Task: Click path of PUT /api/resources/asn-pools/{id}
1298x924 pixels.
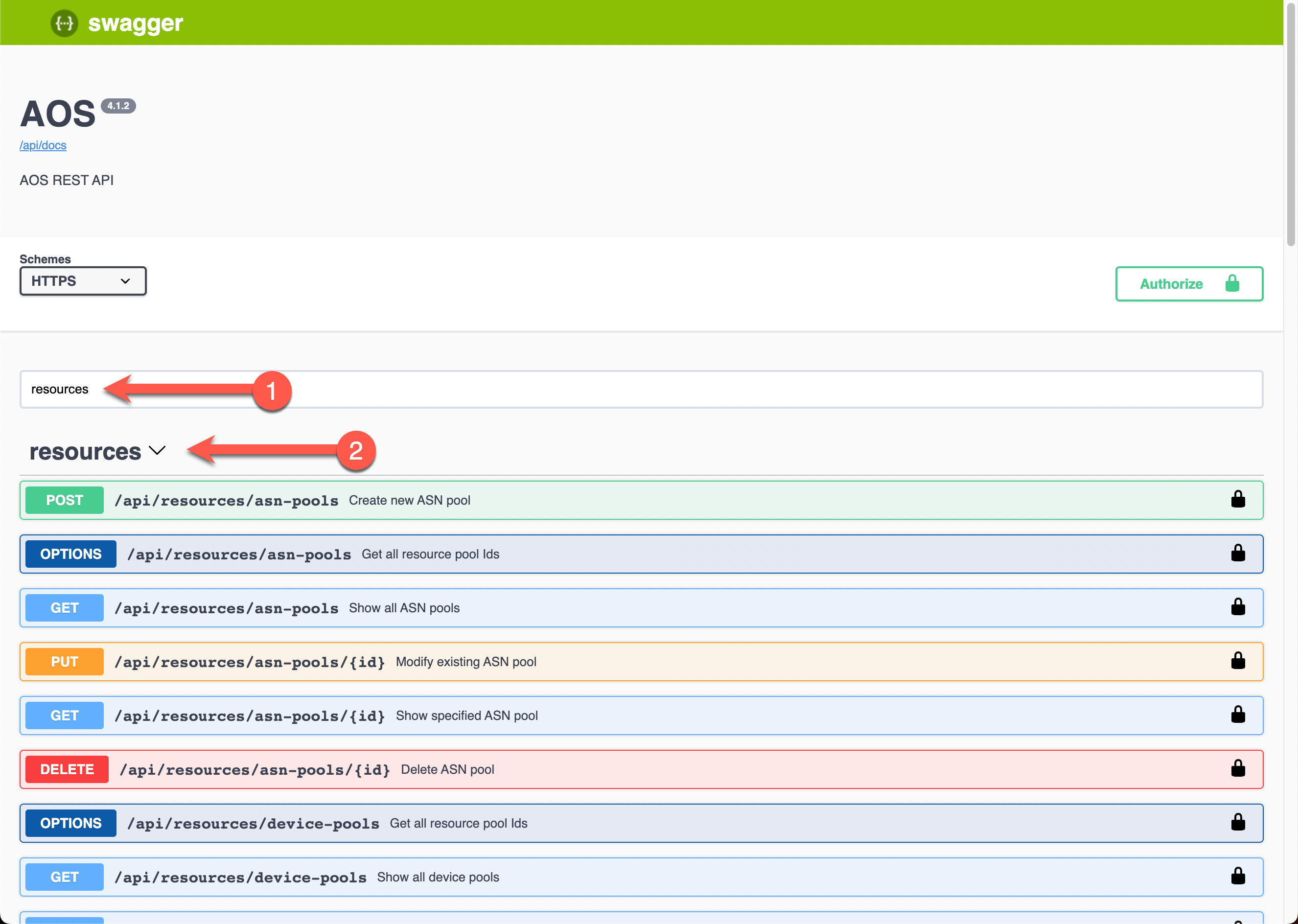Action: 250,662
